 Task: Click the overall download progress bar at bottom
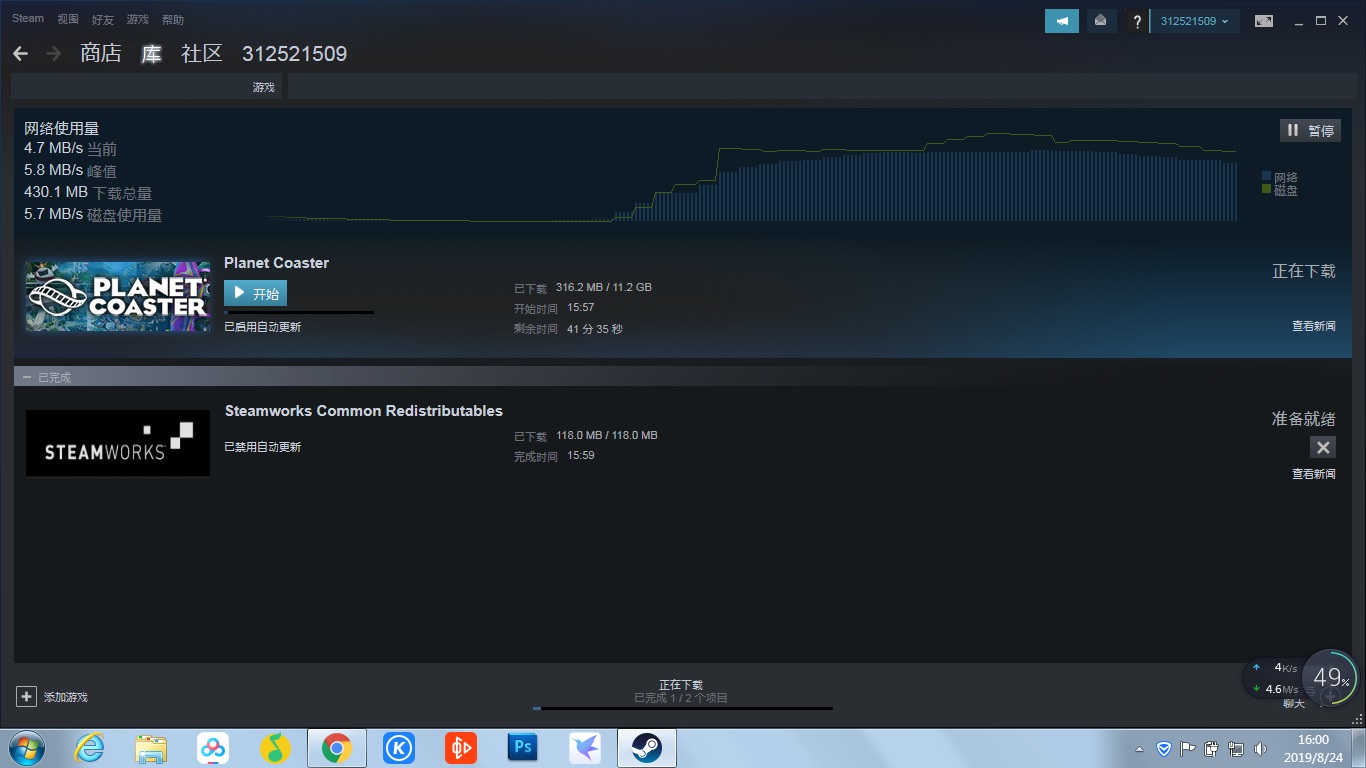(x=683, y=708)
